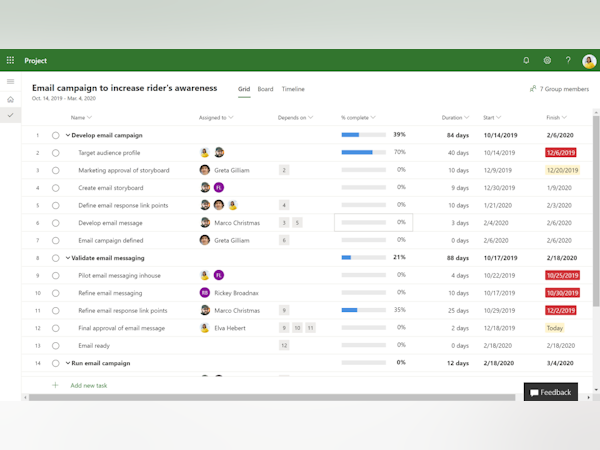600x450 pixels.
Task: Click the horizontal scrollbar right arrow
Action: coord(589,398)
